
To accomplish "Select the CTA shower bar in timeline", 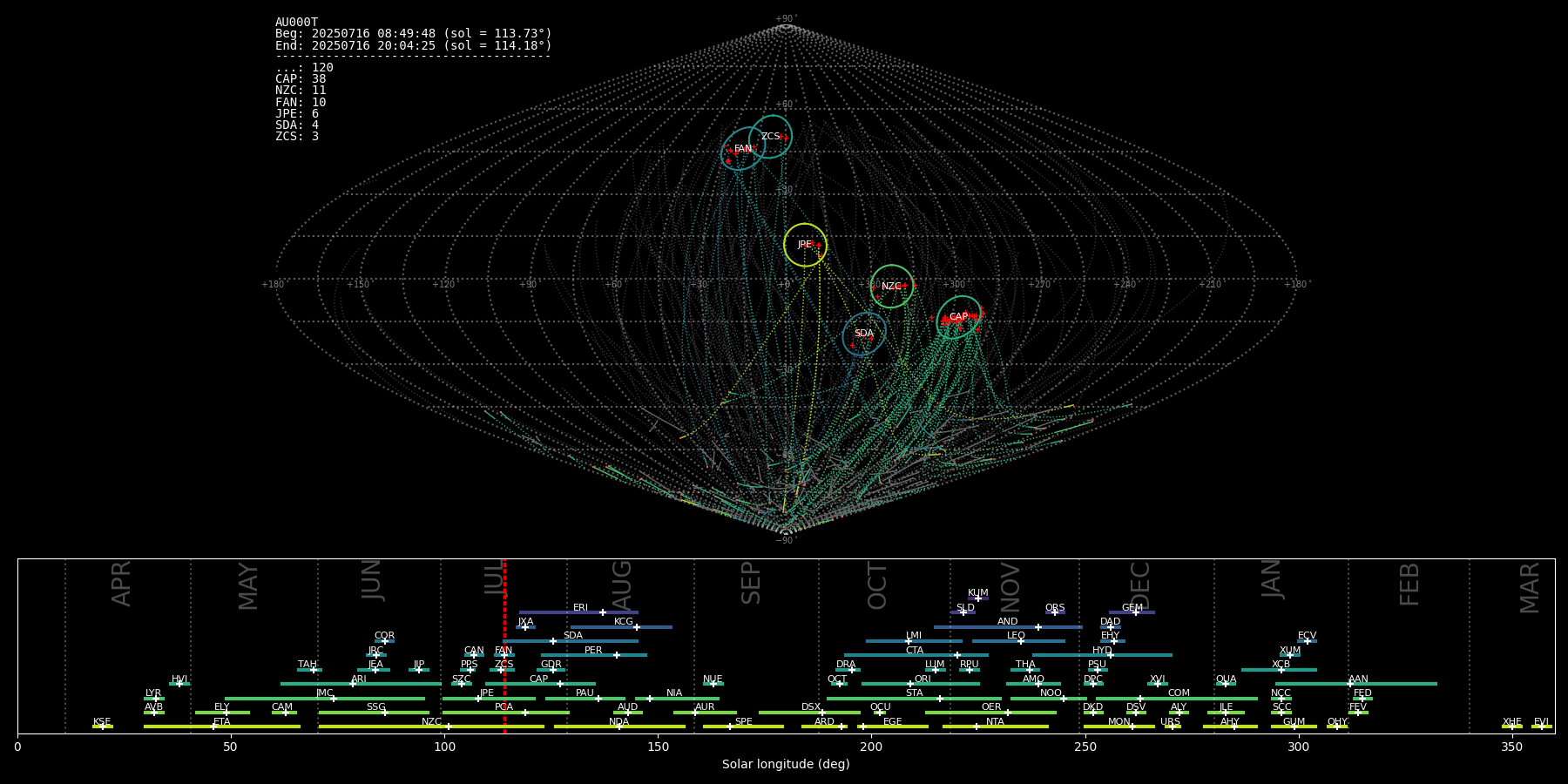I will 916,655.
